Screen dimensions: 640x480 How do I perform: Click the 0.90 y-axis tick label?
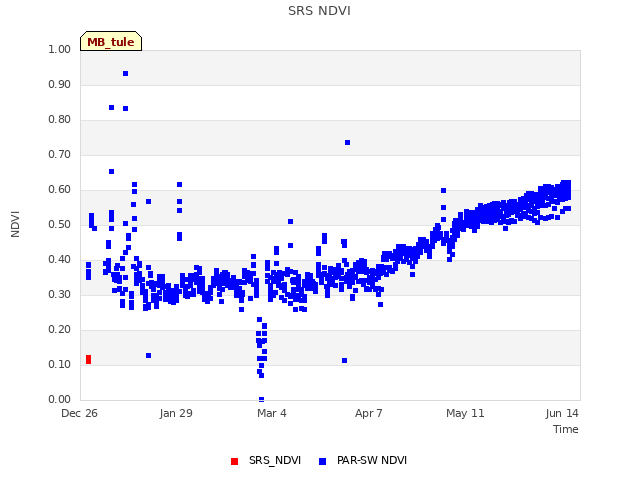click(60, 84)
